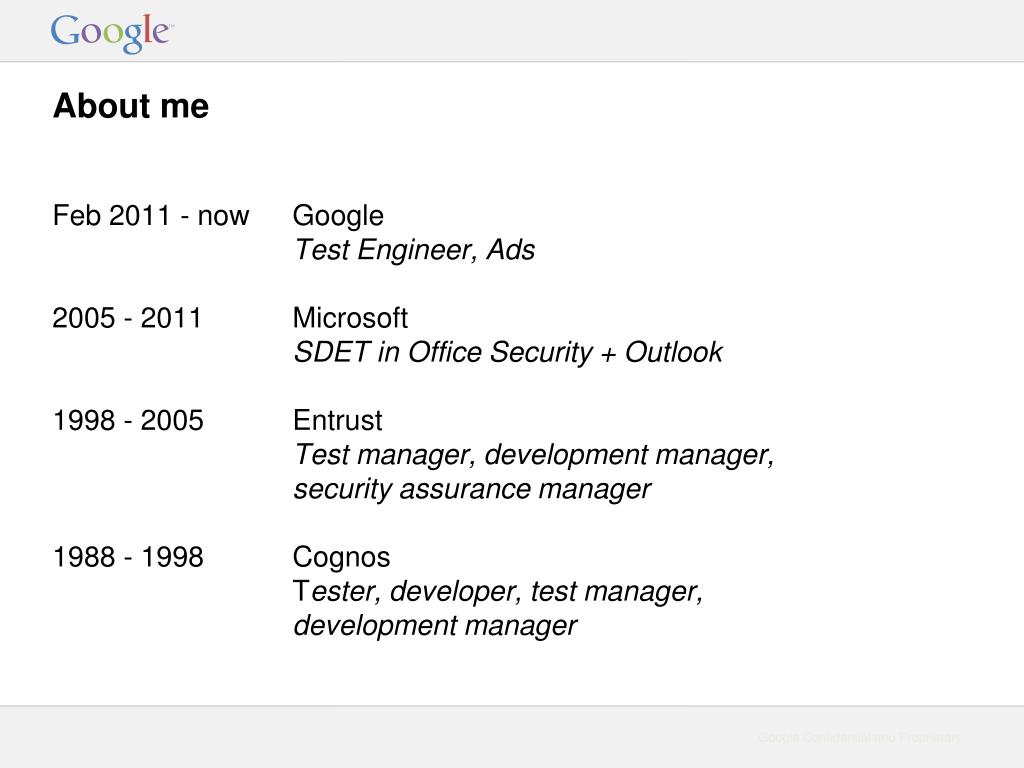Click the word "Outlook" in the Microsoft role
Viewport: 1024px width, 768px height.
674,353
